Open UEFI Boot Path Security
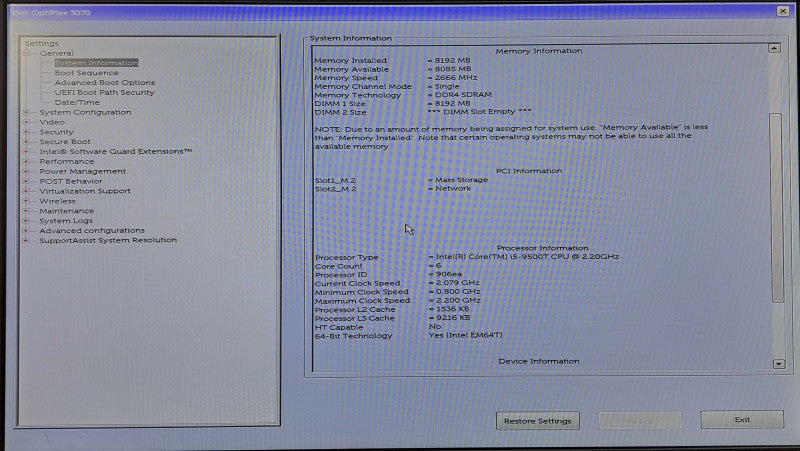This screenshot has height=451, width=800. tap(104, 92)
